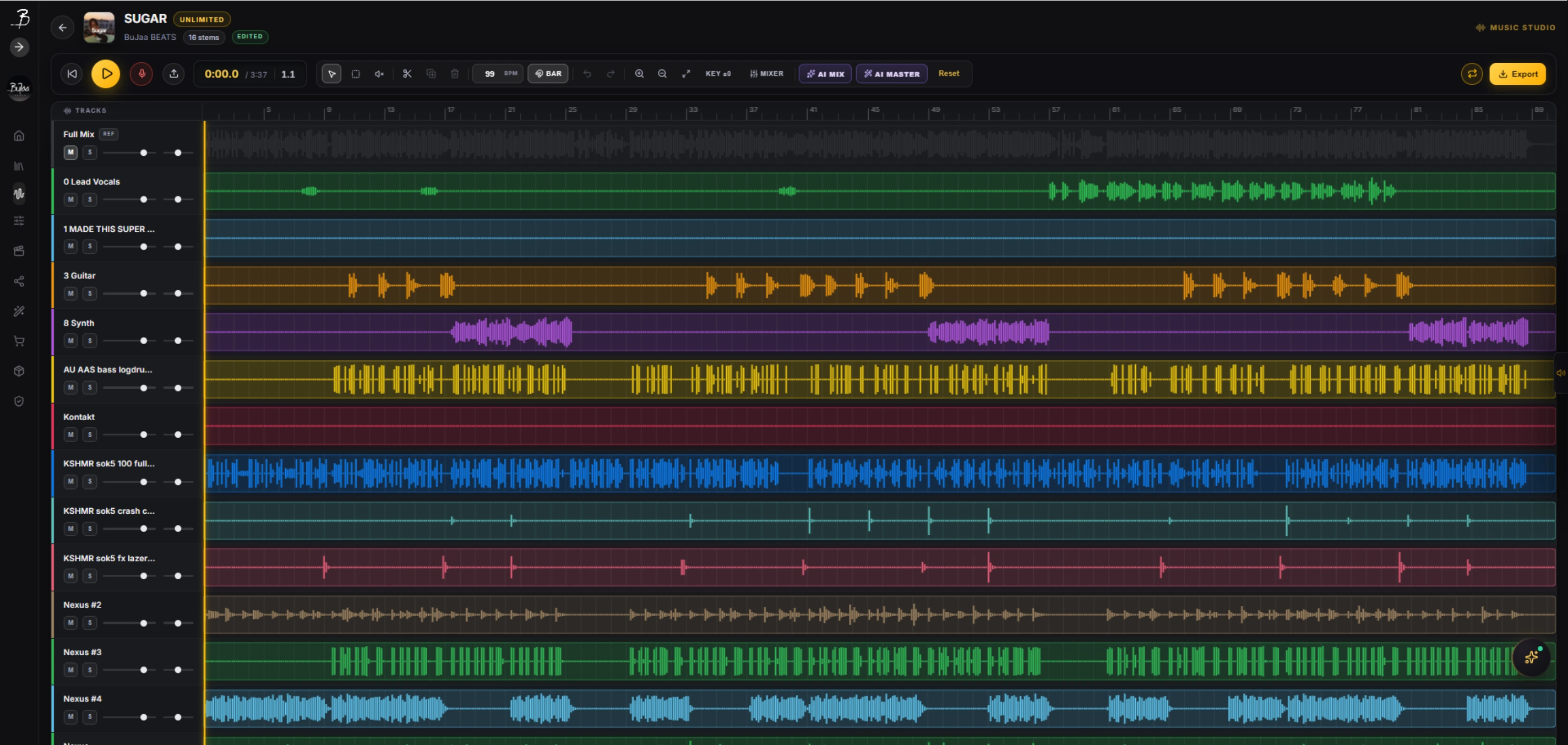
Task: Click the upload icon next to record
Action: 173,74
